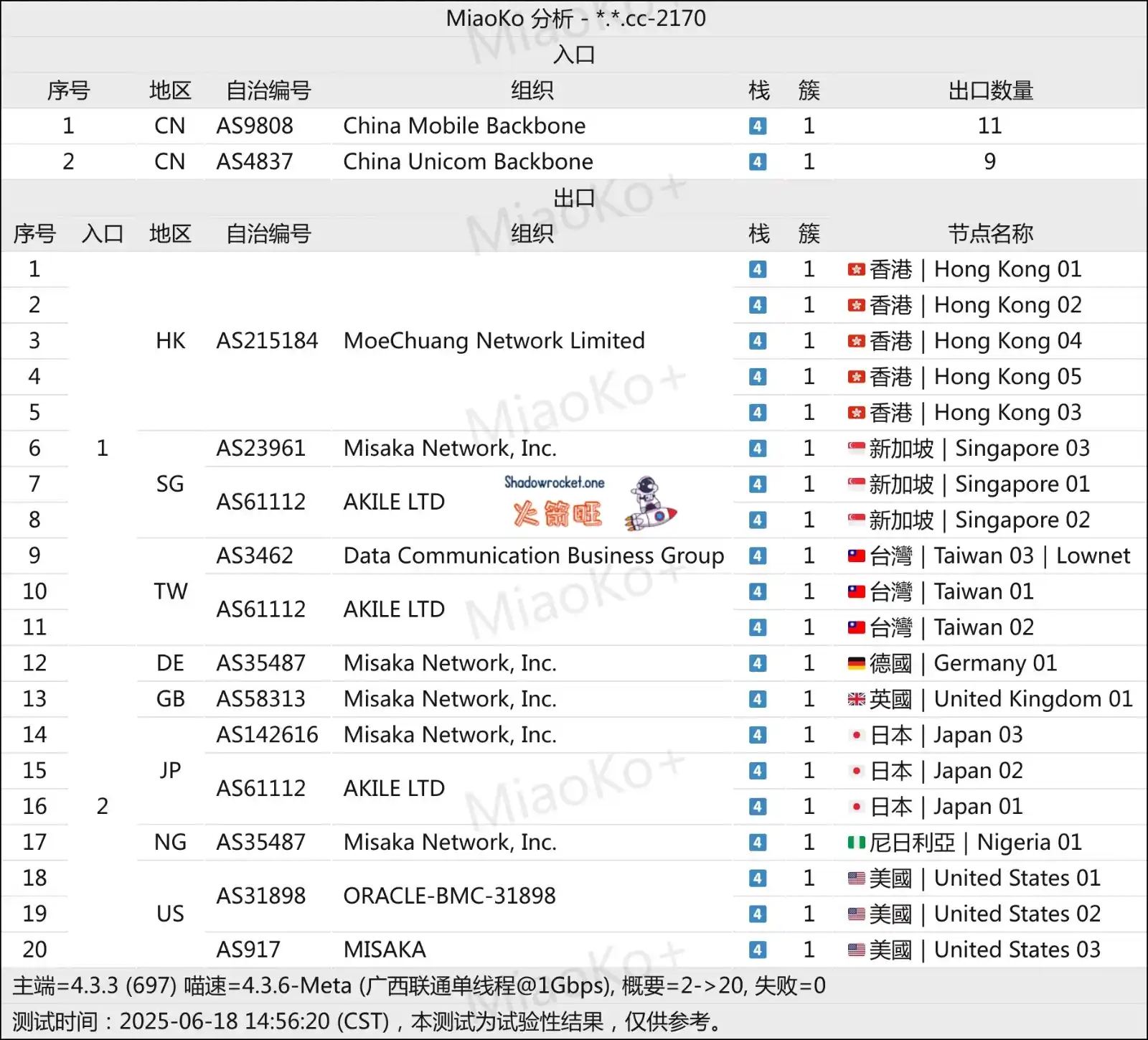
Task: Select the AS215184 cell
Action: coord(268,341)
